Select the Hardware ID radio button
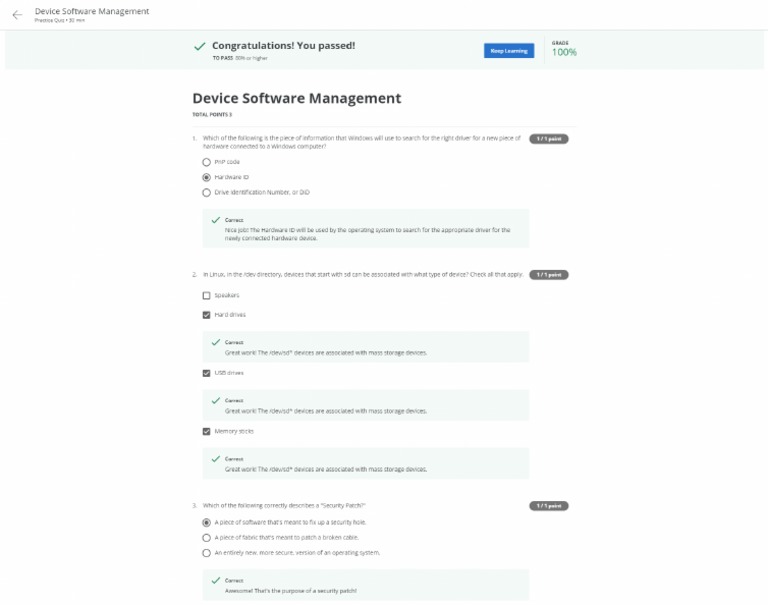 [207, 177]
